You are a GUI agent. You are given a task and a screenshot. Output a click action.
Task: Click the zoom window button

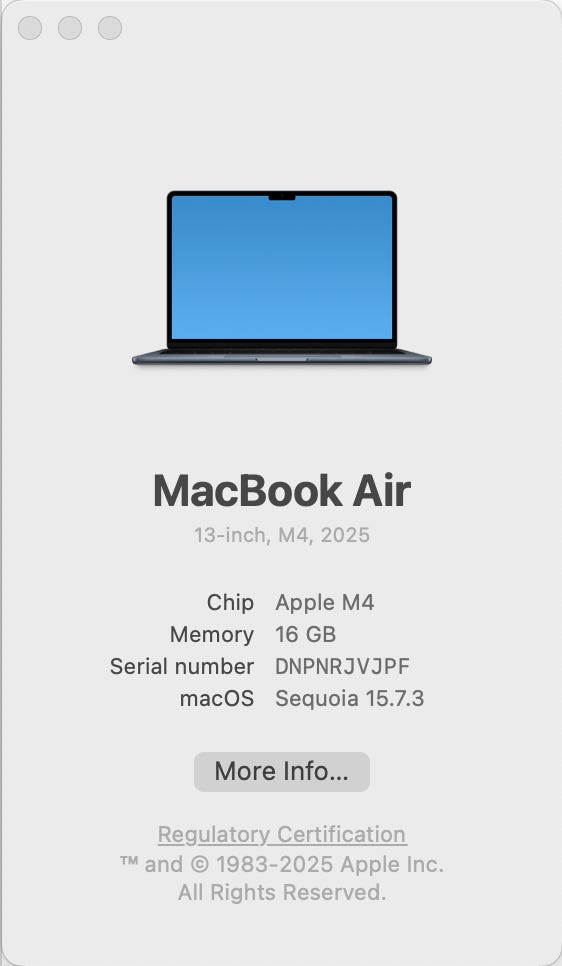click(110, 28)
